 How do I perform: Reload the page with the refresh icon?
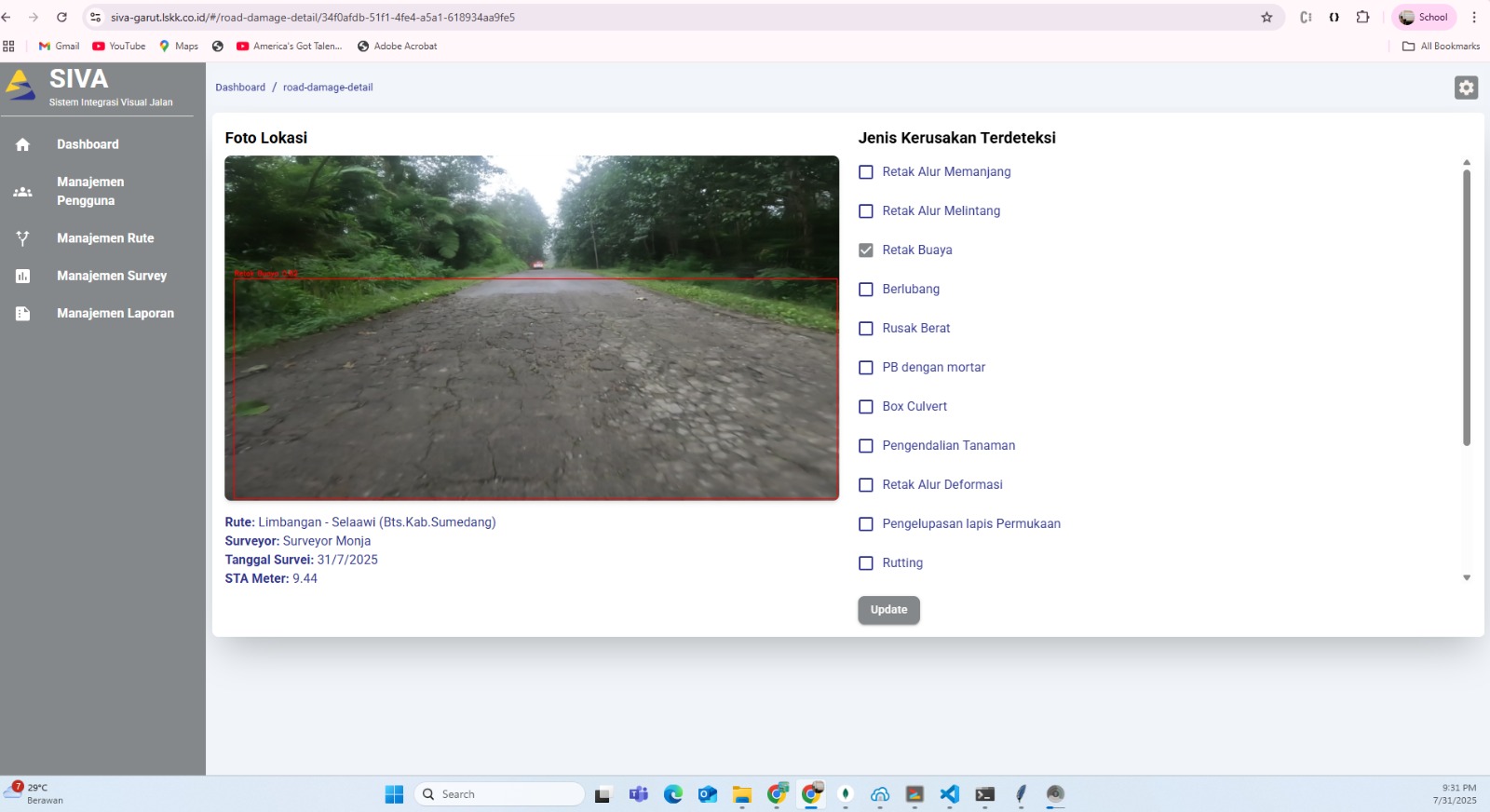pyautogui.click(x=61, y=17)
